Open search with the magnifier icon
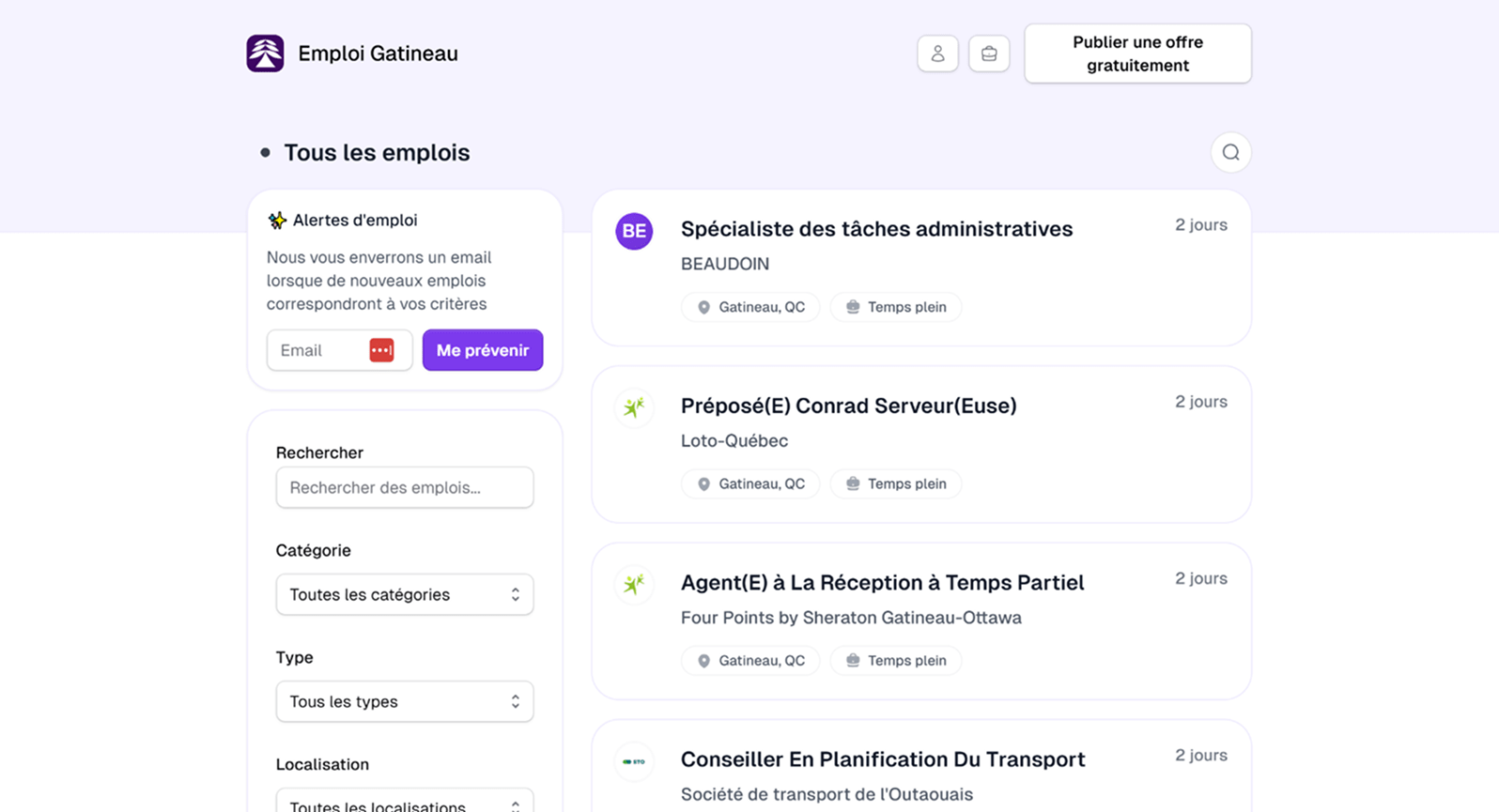 coord(1230,153)
